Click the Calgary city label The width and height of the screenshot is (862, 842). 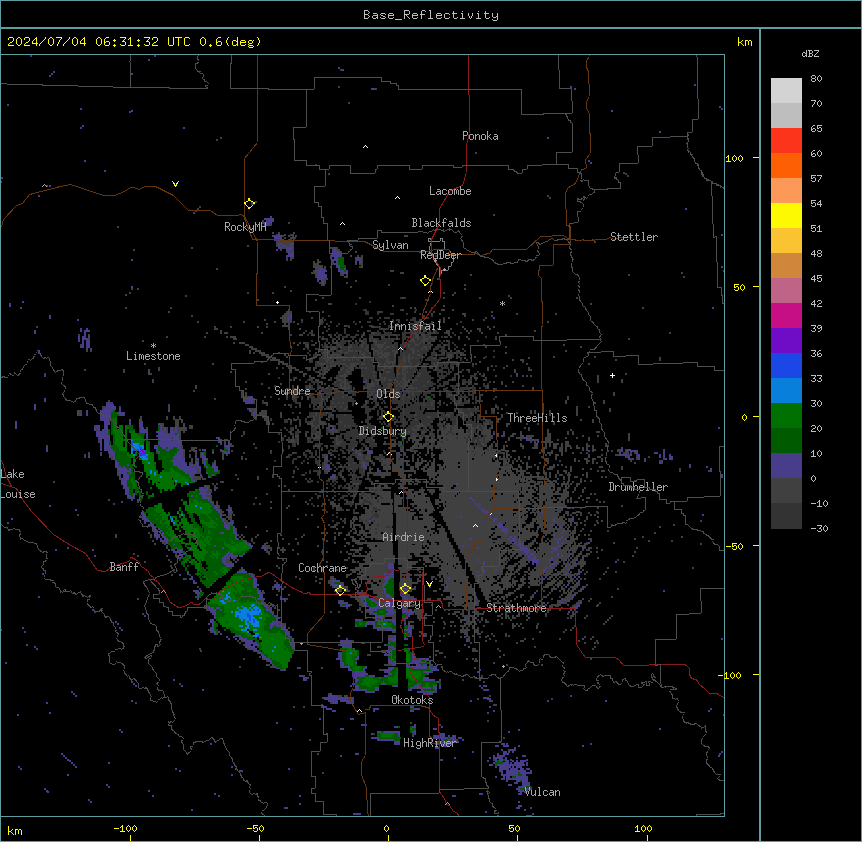point(399,603)
